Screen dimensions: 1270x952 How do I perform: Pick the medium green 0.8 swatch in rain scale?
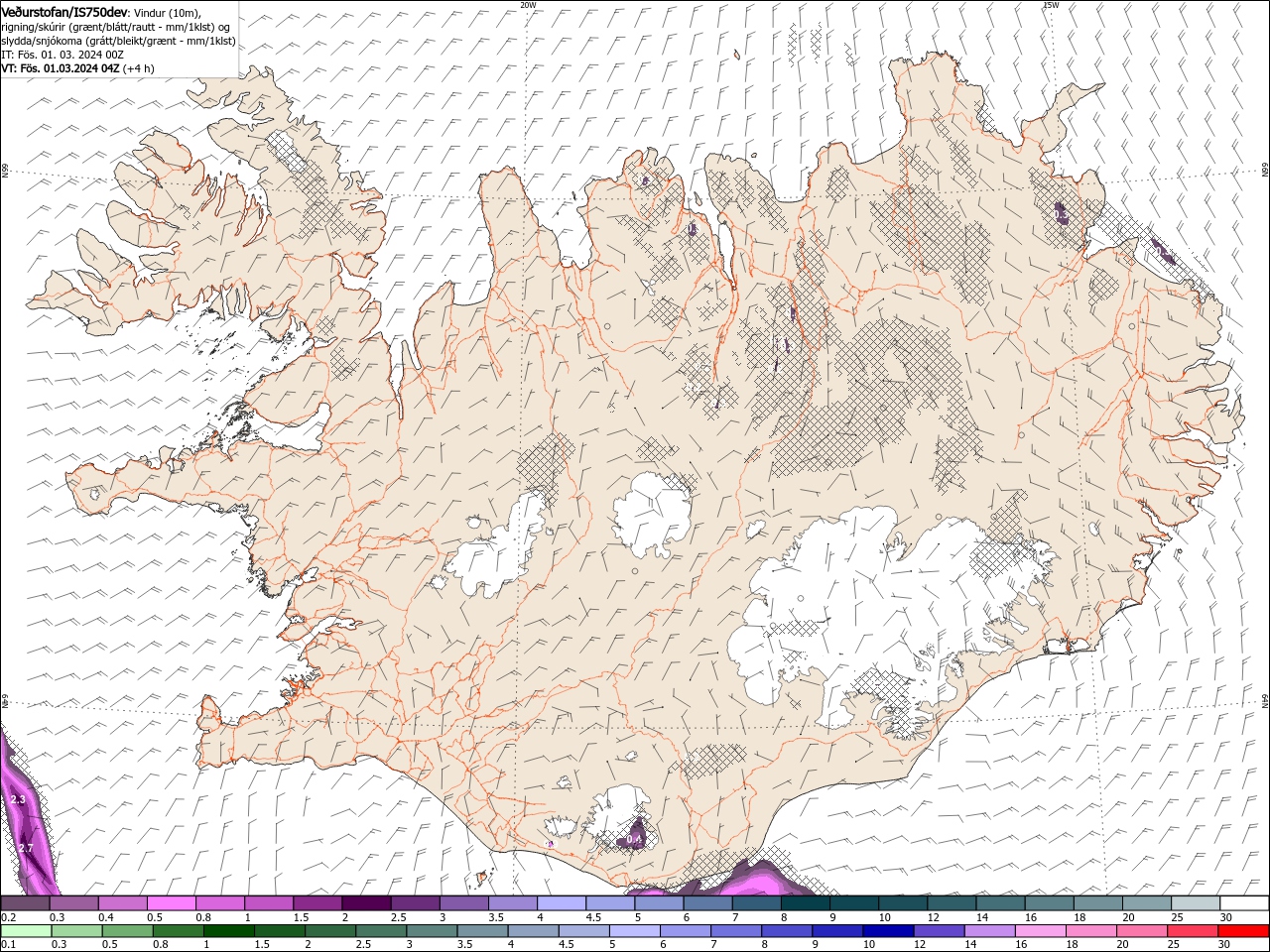pyautogui.click(x=178, y=931)
